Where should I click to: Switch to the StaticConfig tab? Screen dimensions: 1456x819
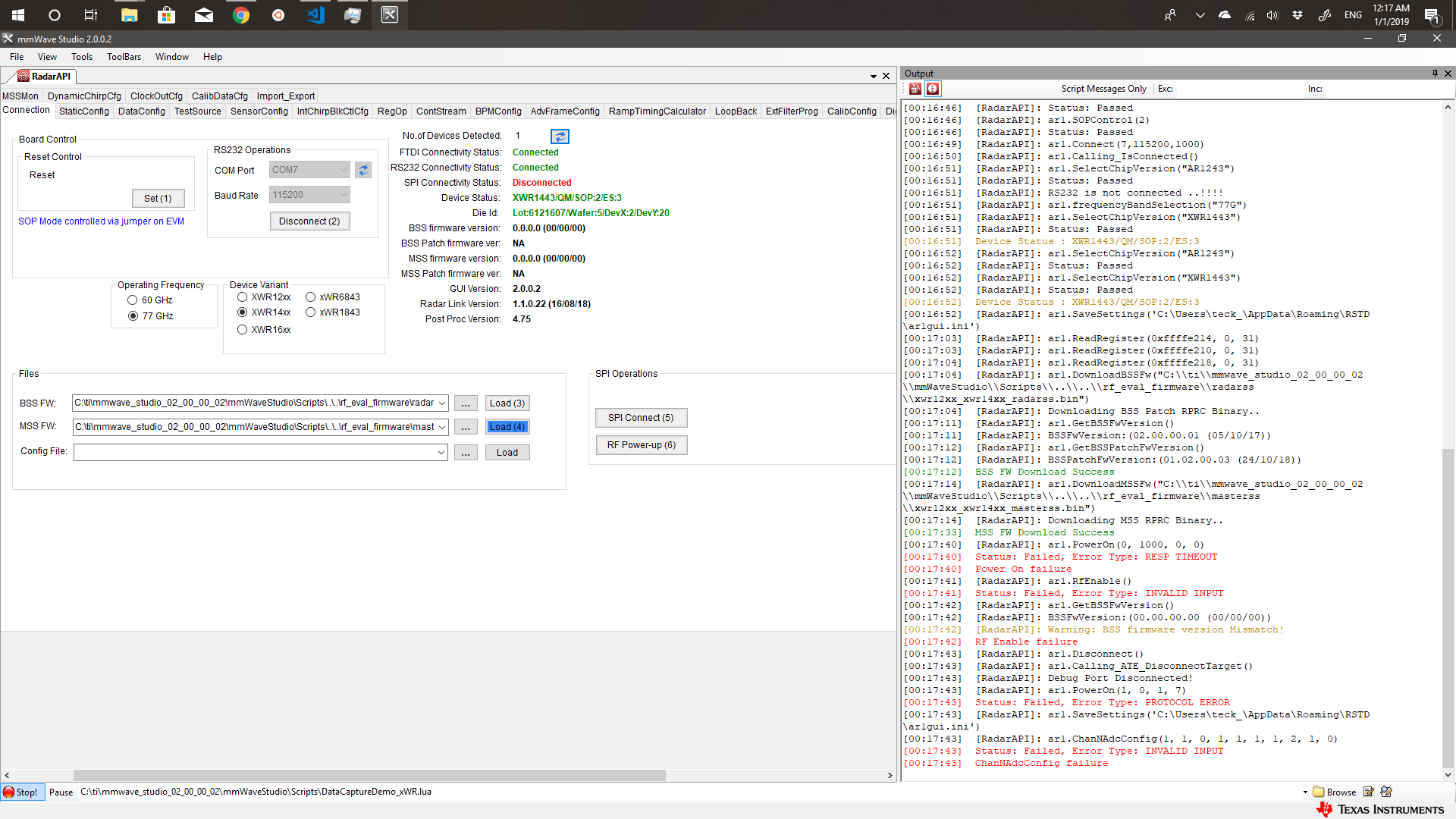tap(84, 111)
